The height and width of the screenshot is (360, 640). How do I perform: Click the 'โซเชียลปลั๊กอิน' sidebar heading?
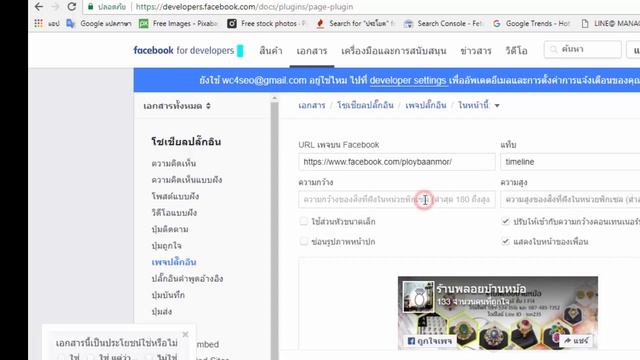coord(186,142)
